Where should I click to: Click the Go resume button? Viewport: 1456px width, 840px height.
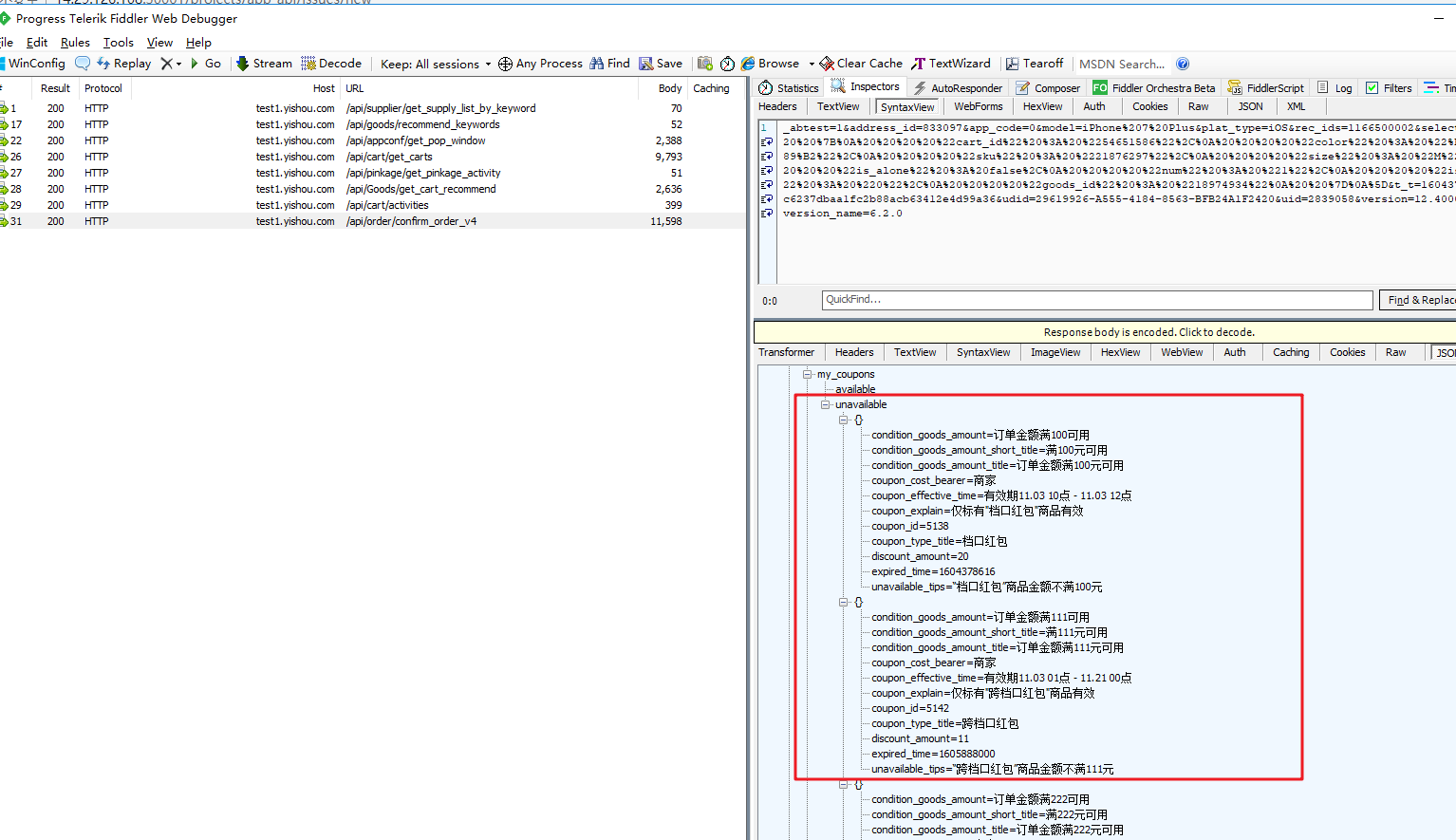pos(206,64)
